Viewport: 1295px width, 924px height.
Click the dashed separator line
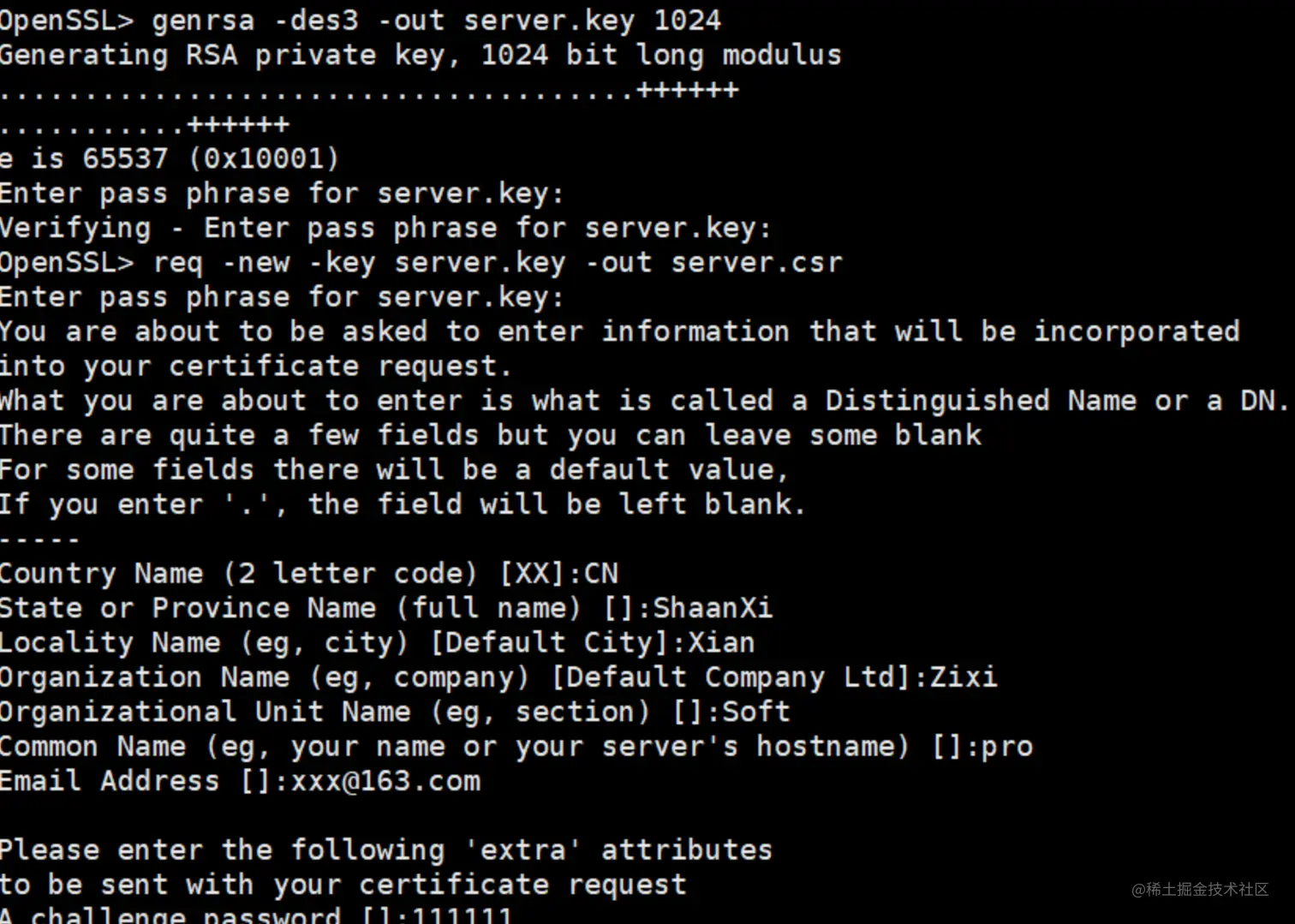39,539
